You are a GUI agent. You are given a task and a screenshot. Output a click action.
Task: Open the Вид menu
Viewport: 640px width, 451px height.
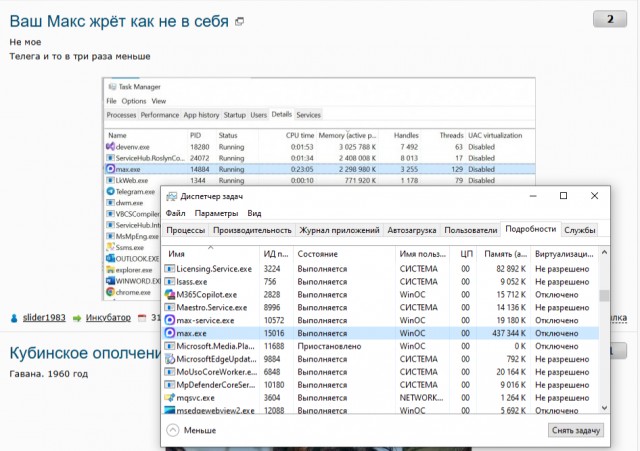coord(254,213)
